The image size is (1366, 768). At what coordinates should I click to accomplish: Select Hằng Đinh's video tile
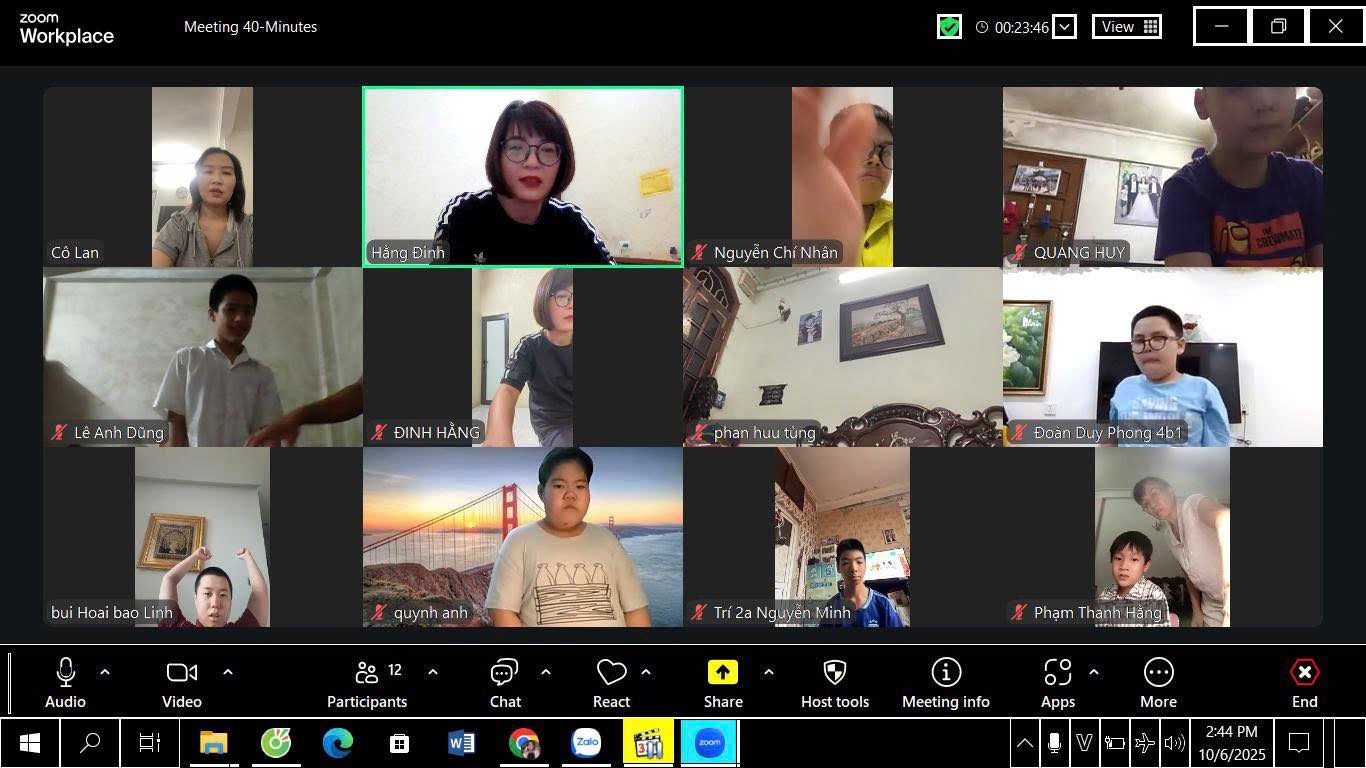coord(523,177)
